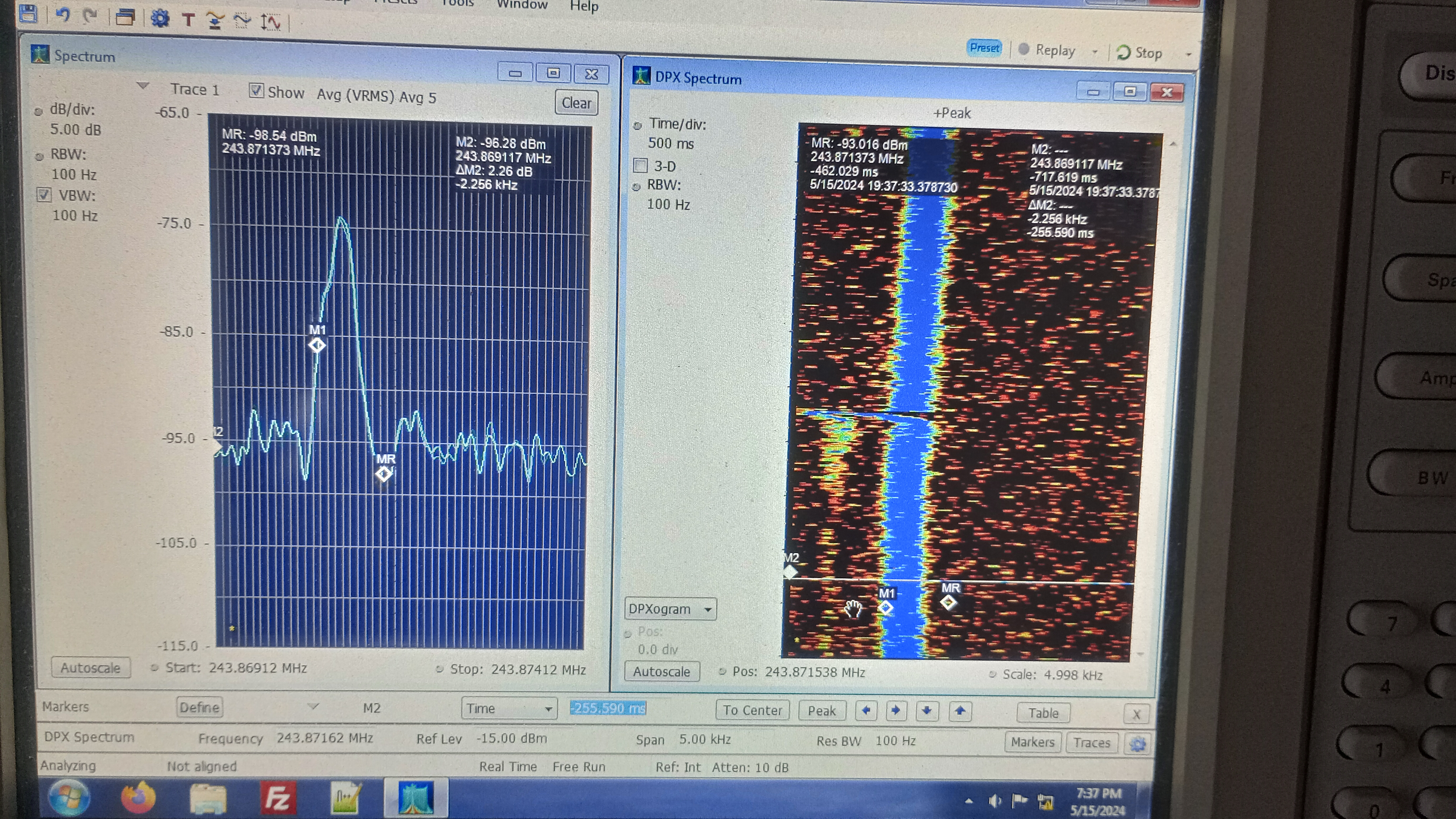Click the Preset button
The image size is (1456, 819).
click(985, 47)
